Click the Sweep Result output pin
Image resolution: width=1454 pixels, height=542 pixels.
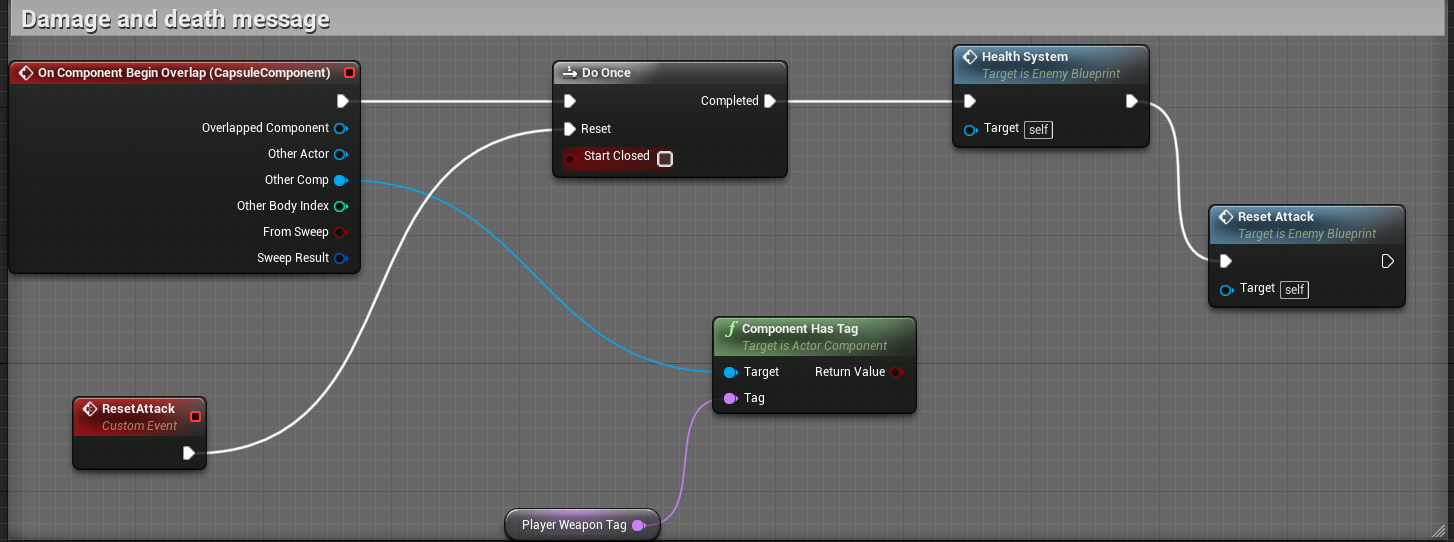tap(340, 258)
